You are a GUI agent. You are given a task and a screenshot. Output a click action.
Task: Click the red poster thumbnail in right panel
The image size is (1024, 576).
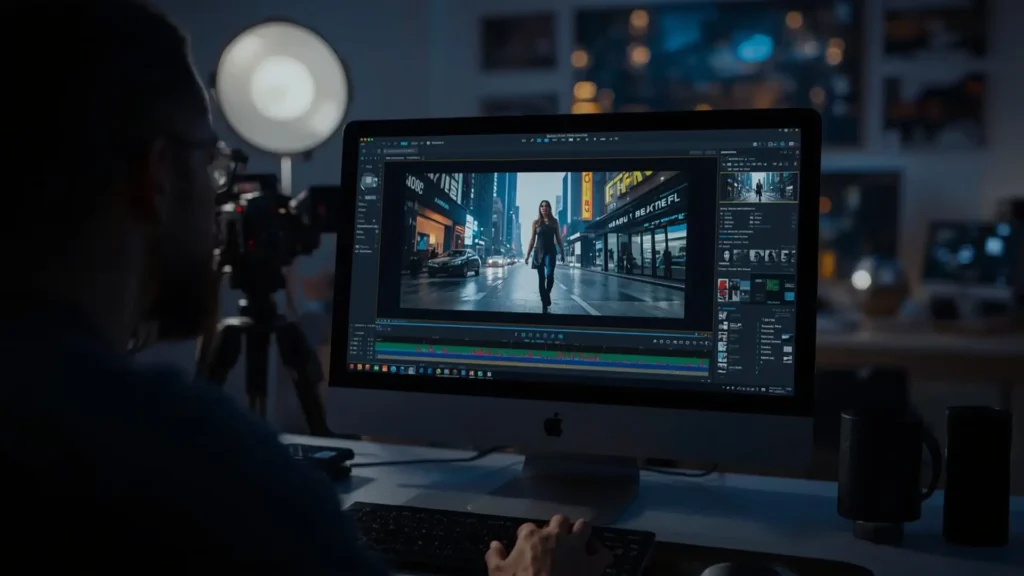click(724, 290)
